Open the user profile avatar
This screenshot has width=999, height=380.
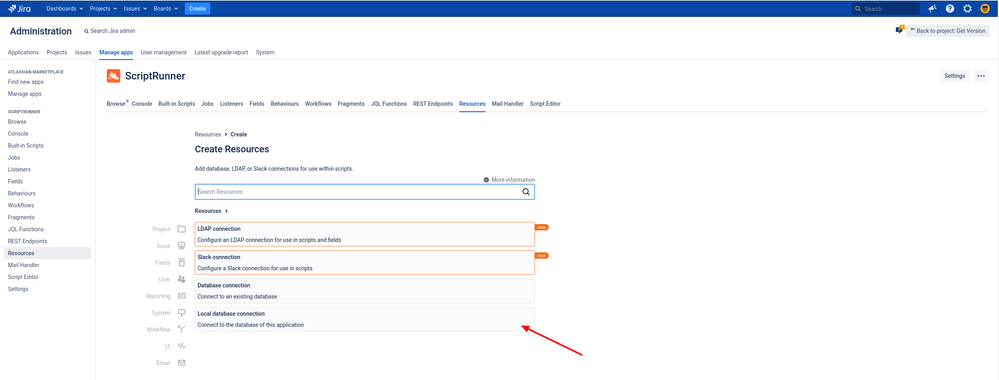pyautogui.click(x=984, y=9)
